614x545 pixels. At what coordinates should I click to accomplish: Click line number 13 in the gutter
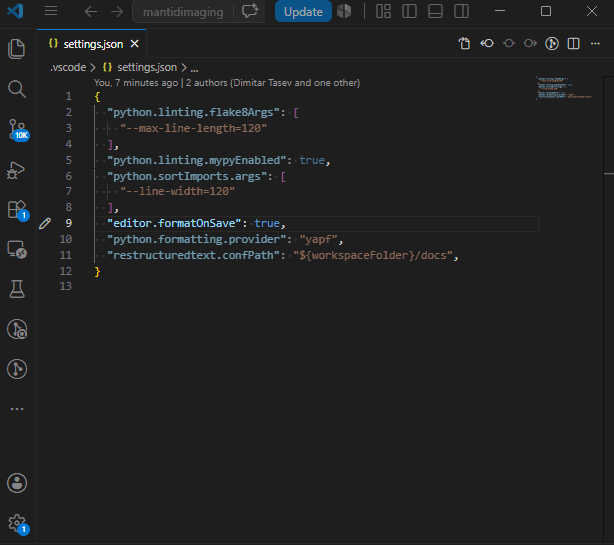66,286
